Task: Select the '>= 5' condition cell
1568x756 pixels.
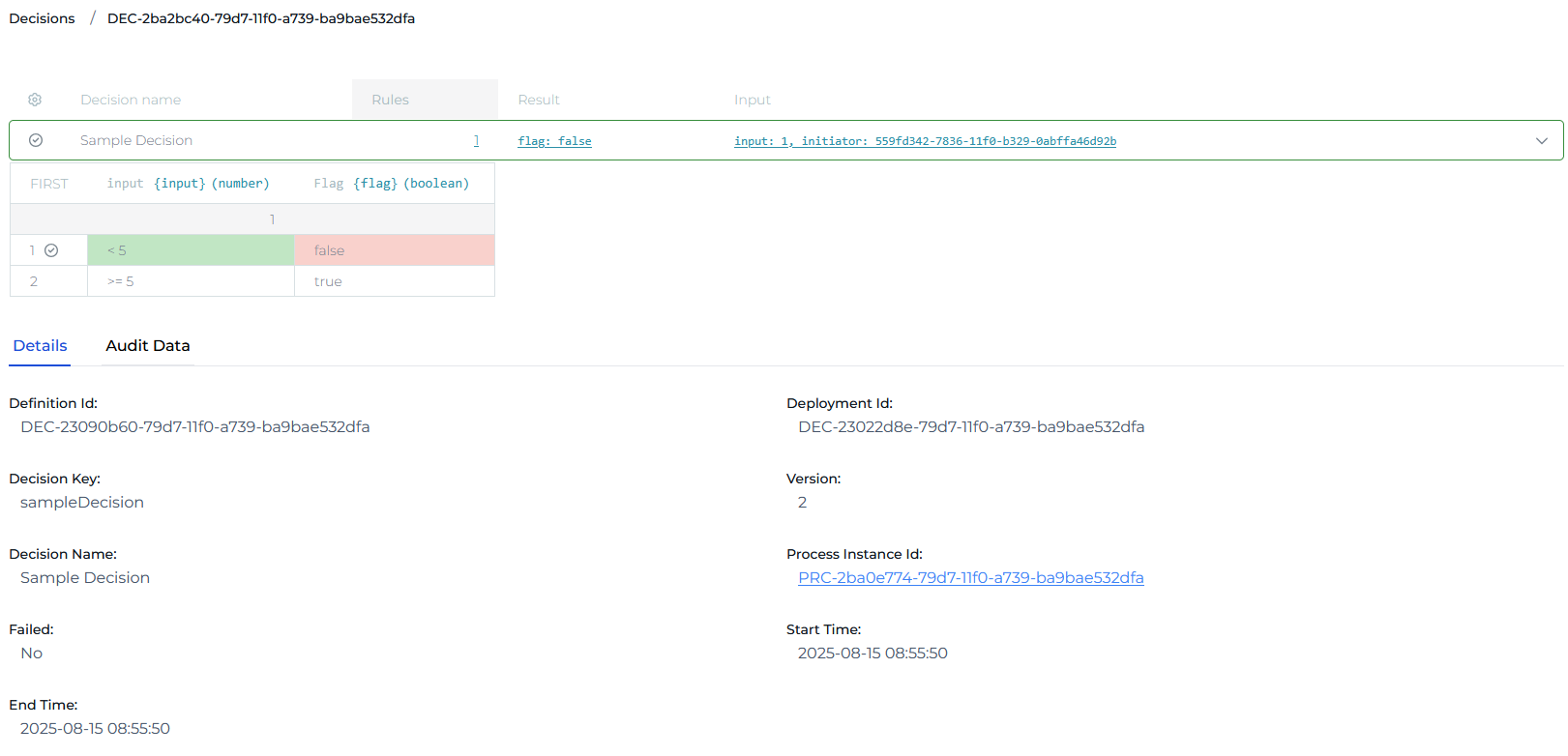Action: pyautogui.click(x=191, y=281)
